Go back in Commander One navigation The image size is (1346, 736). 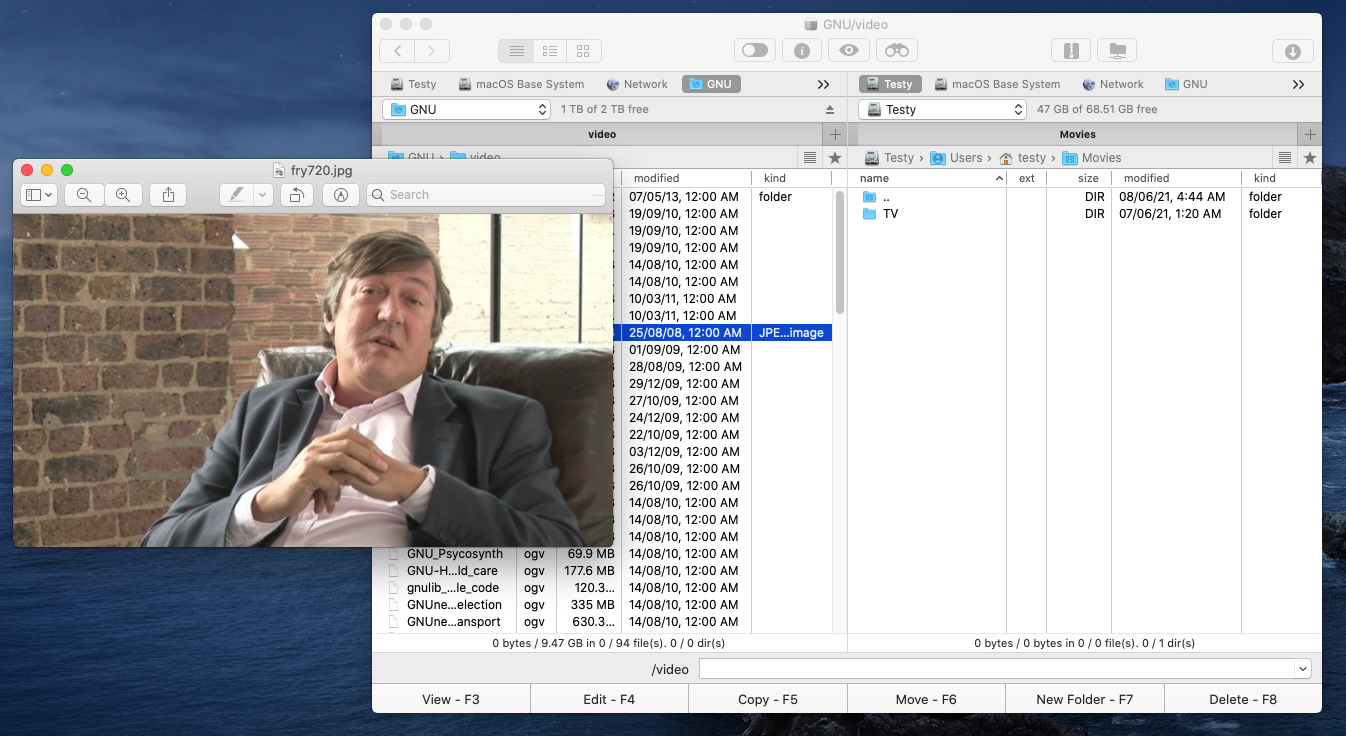[x=397, y=51]
